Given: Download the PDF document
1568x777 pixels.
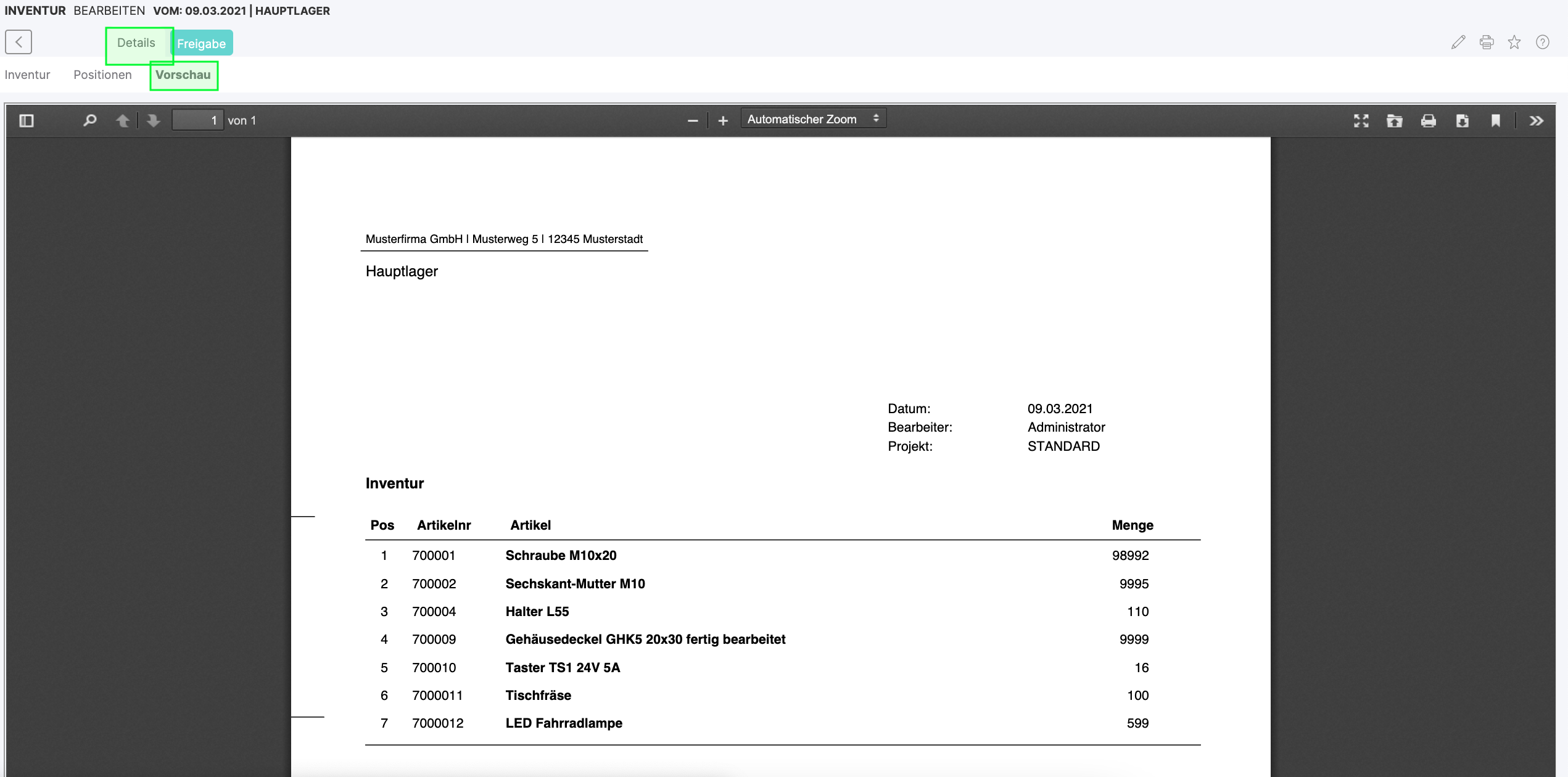Looking at the screenshot, I should point(1462,121).
